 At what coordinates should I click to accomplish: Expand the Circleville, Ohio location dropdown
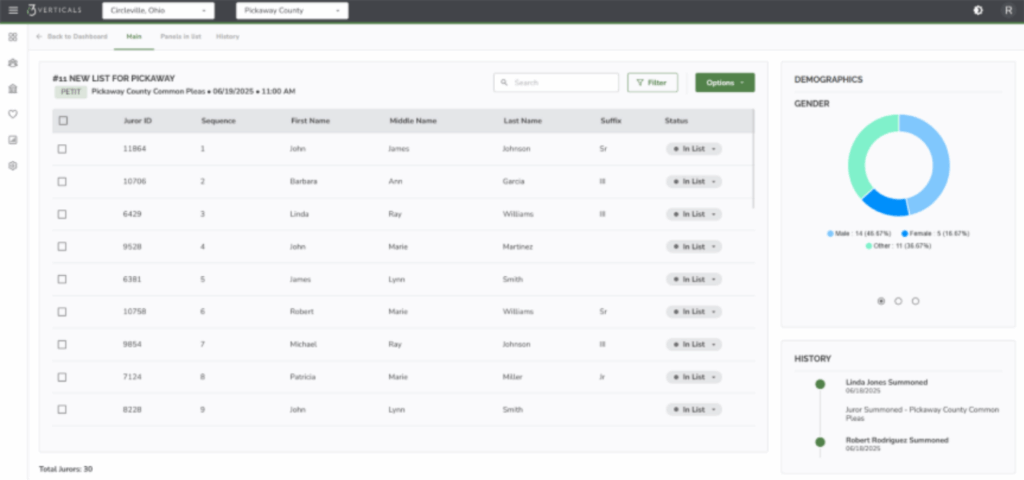pos(158,10)
